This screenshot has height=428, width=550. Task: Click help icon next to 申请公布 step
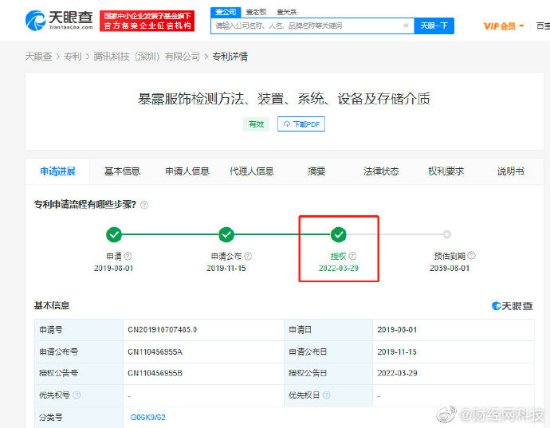pos(248,256)
